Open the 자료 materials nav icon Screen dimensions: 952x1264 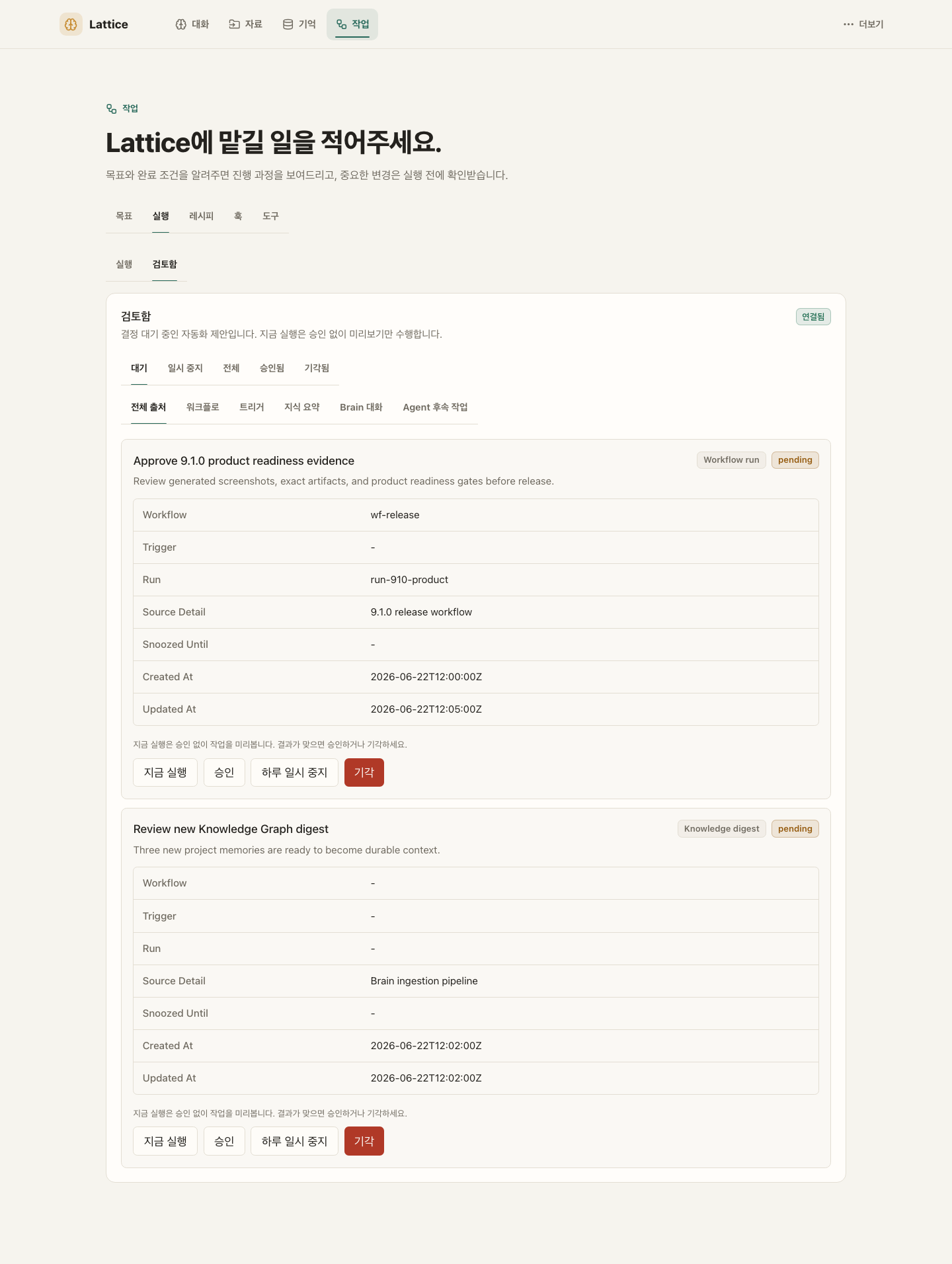[x=234, y=24]
